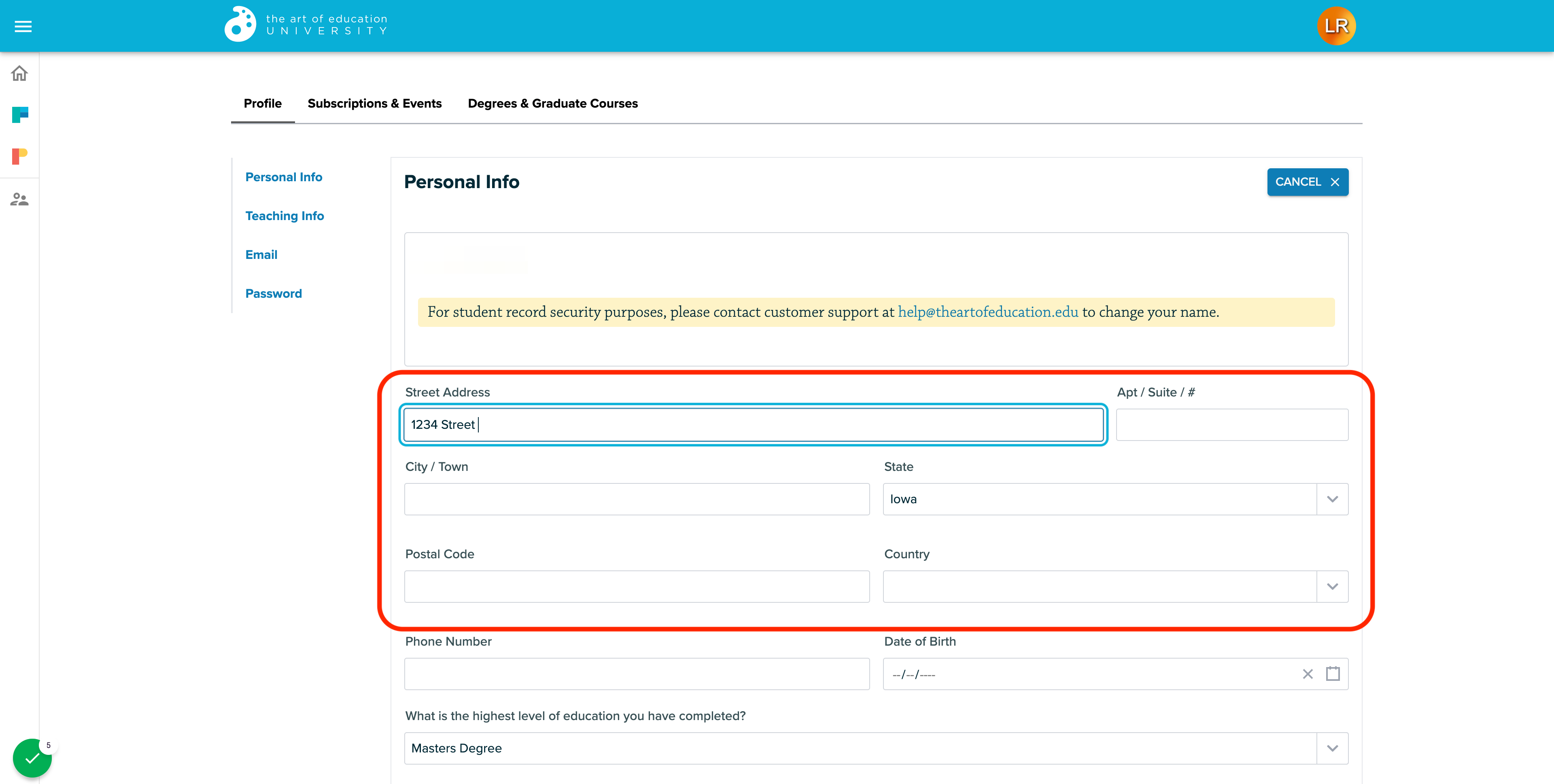Click the Art of Education University logo
Screen dimensions: 1554x784
click(x=306, y=25)
